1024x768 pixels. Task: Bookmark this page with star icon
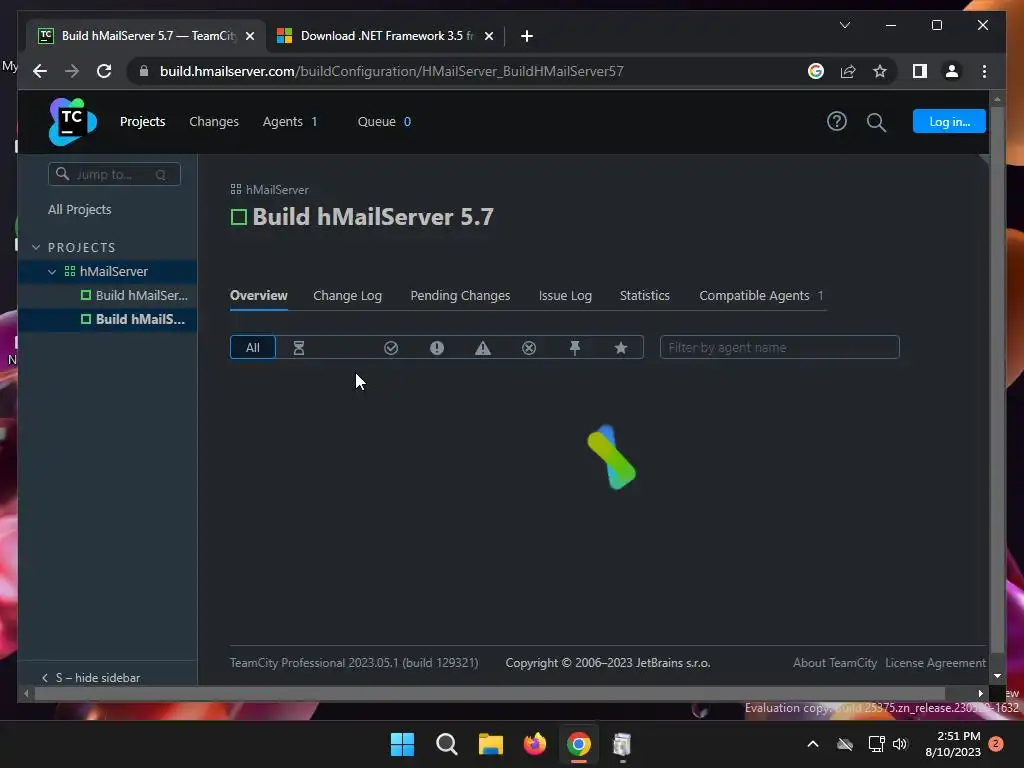(880, 71)
